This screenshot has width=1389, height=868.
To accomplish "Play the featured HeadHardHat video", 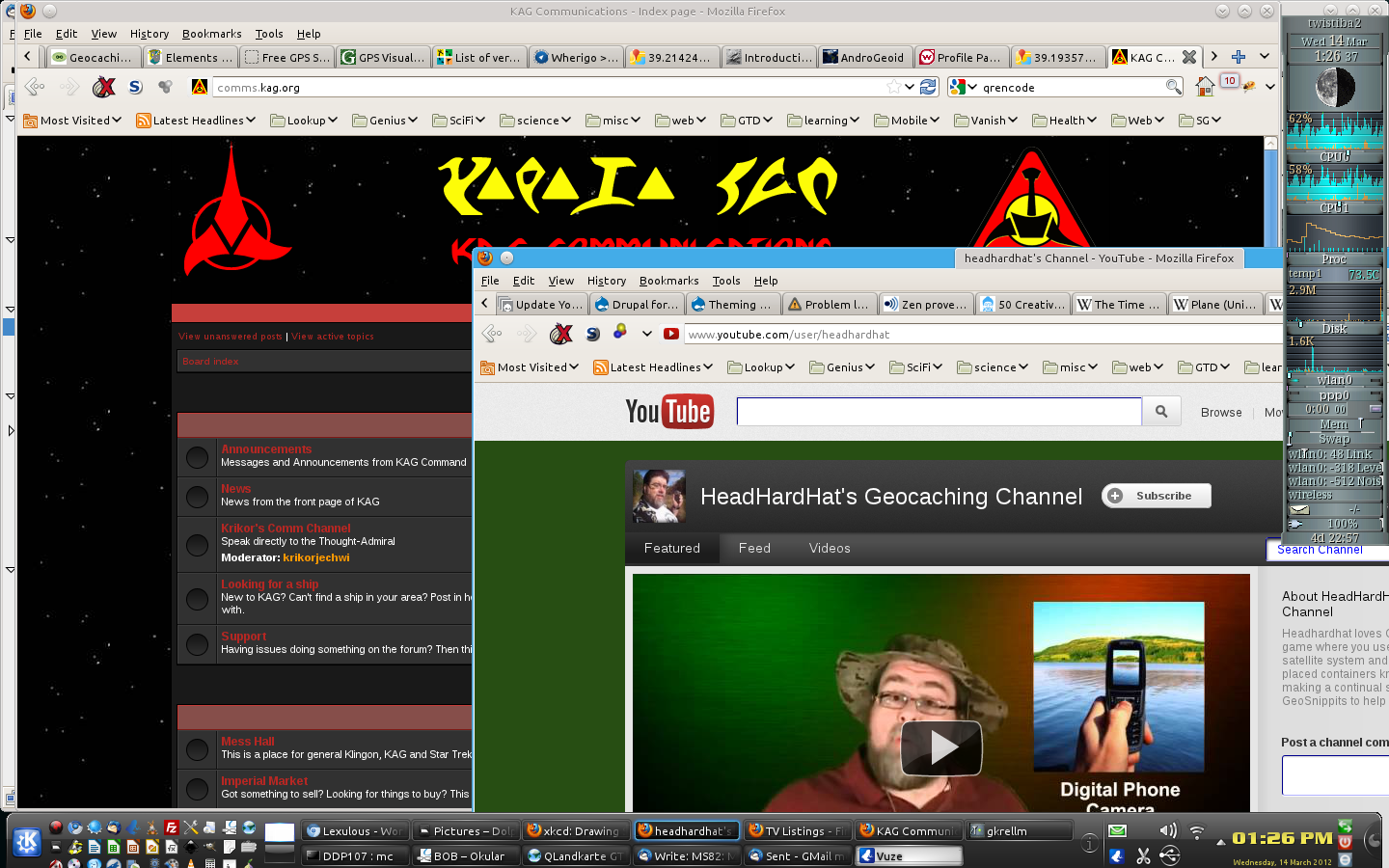I will [940, 747].
